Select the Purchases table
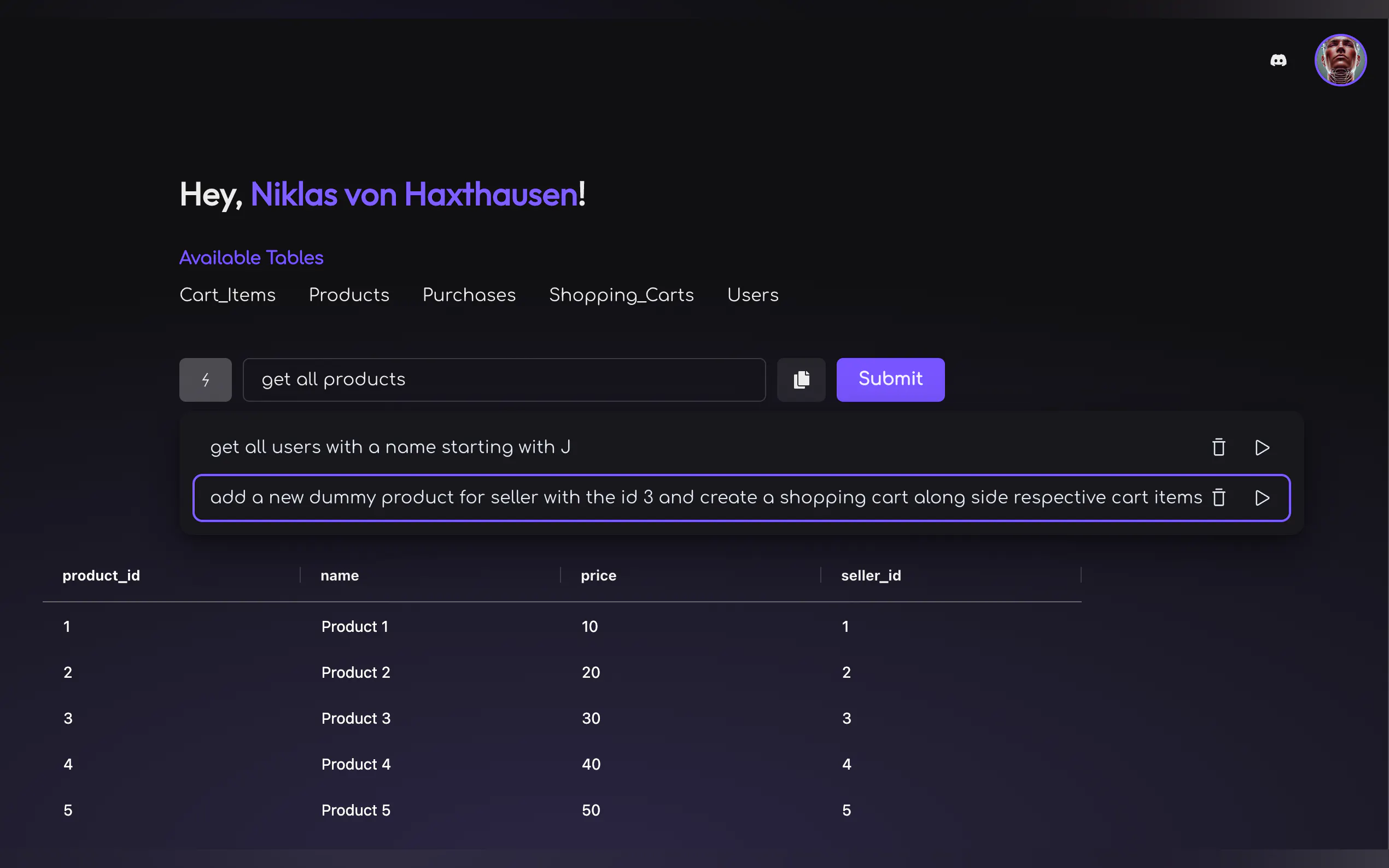 (x=469, y=295)
